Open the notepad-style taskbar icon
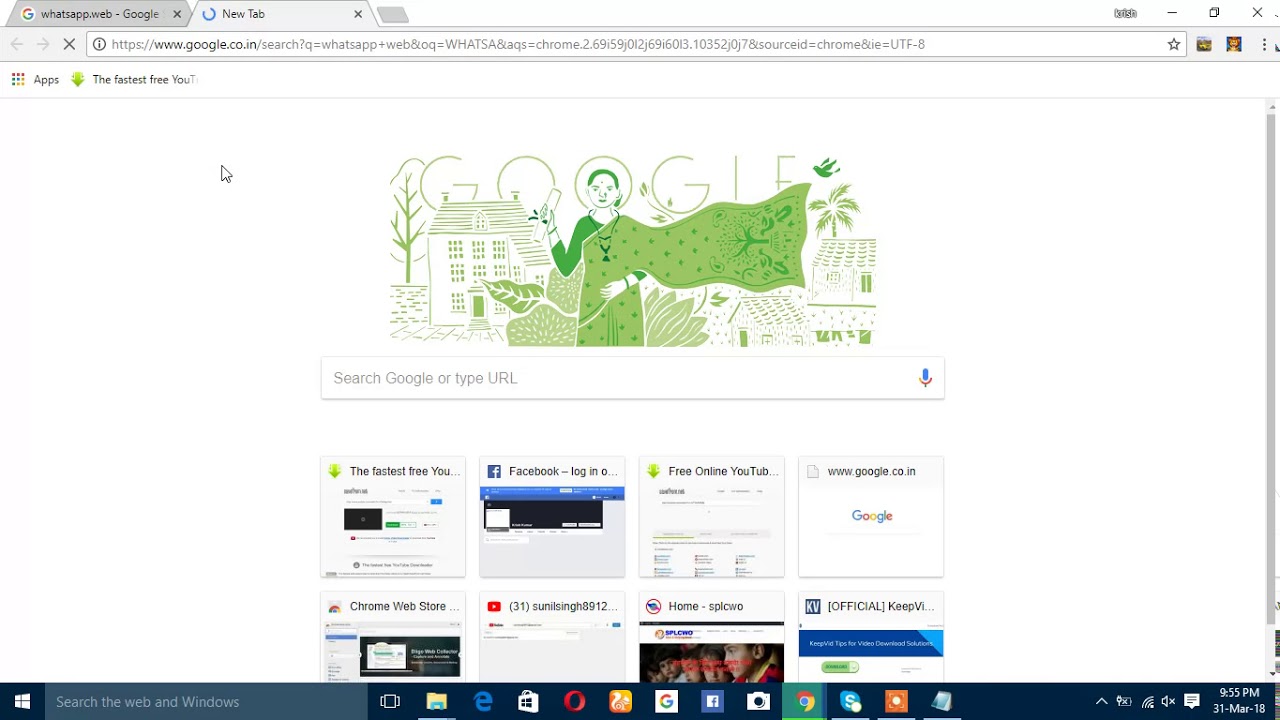The height and width of the screenshot is (720, 1280). coord(942,702)
